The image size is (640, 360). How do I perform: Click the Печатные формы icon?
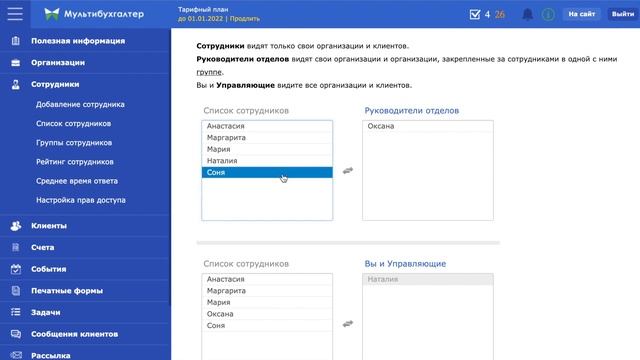coord(16,291)
